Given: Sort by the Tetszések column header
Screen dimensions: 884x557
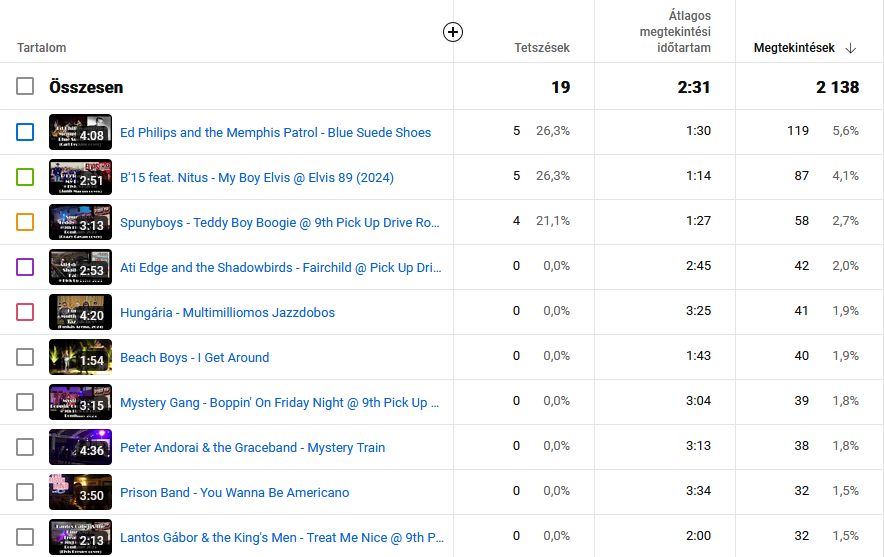Looking at the screenshot, I should [541, 48].
